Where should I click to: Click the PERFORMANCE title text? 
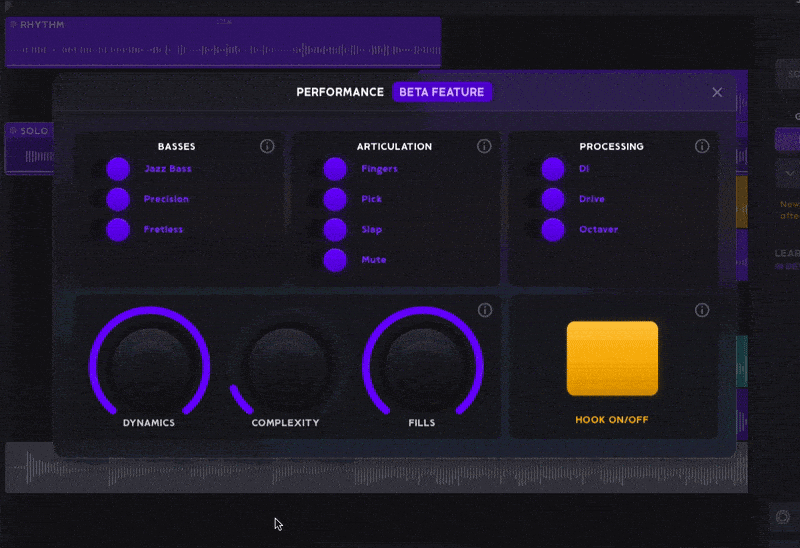point(340,92)
